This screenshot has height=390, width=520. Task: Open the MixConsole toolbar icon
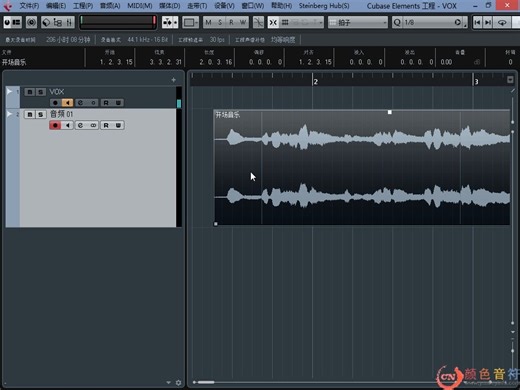(x=69, y=22)
